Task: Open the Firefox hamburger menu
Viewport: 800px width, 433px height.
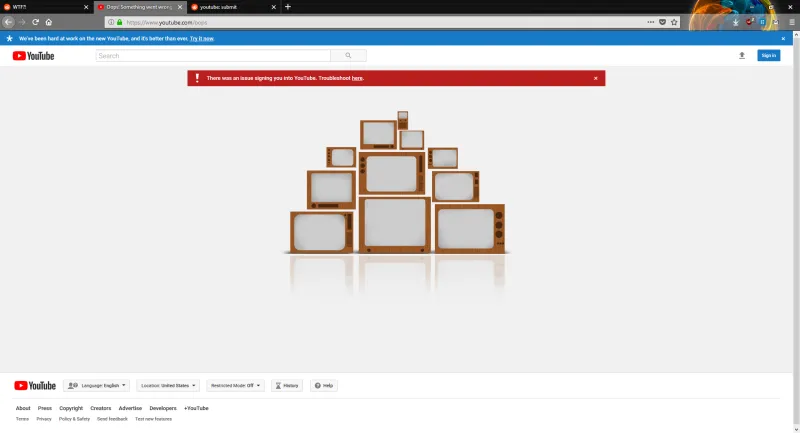Action: [790, 21]
